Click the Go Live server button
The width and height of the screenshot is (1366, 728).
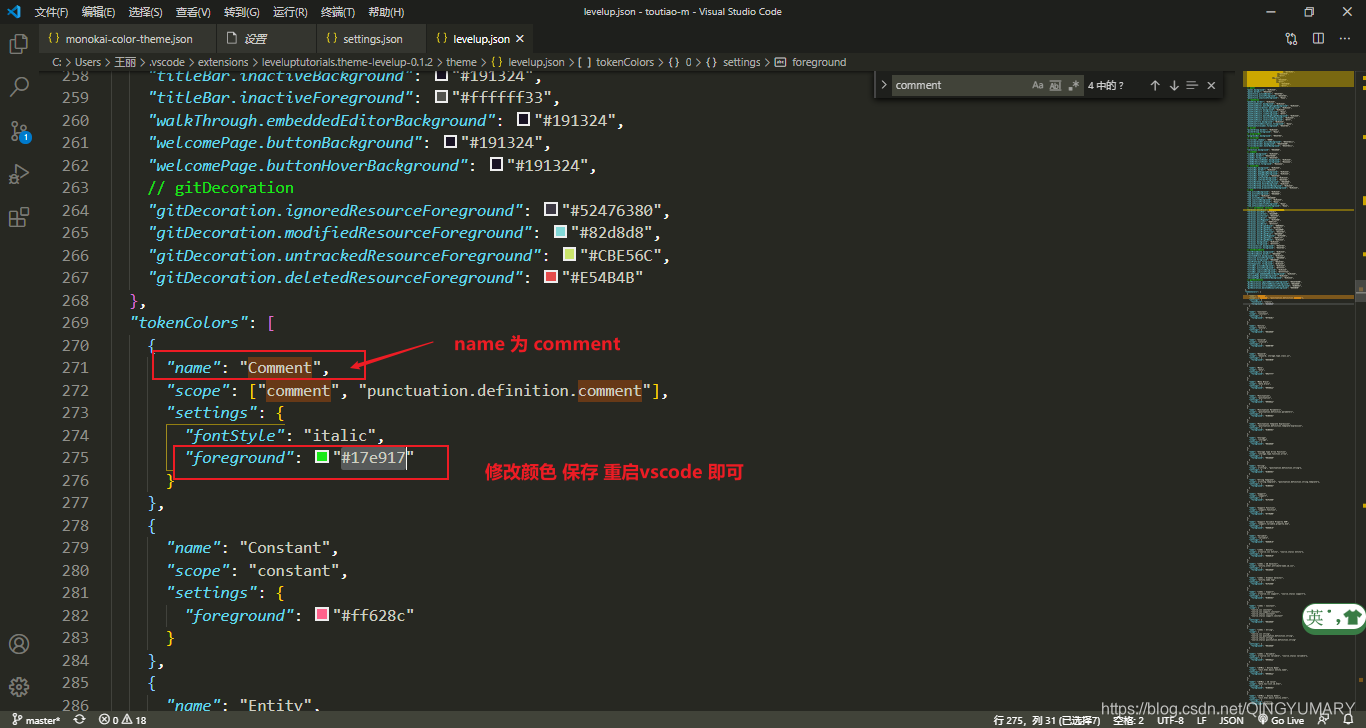pos(1281,720)
